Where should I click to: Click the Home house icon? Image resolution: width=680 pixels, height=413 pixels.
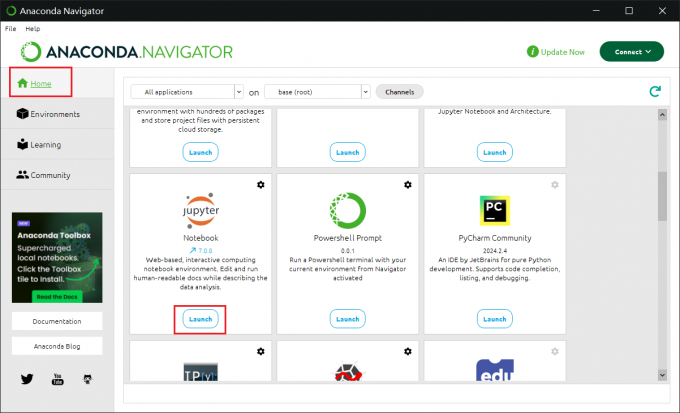coord(23,83)
